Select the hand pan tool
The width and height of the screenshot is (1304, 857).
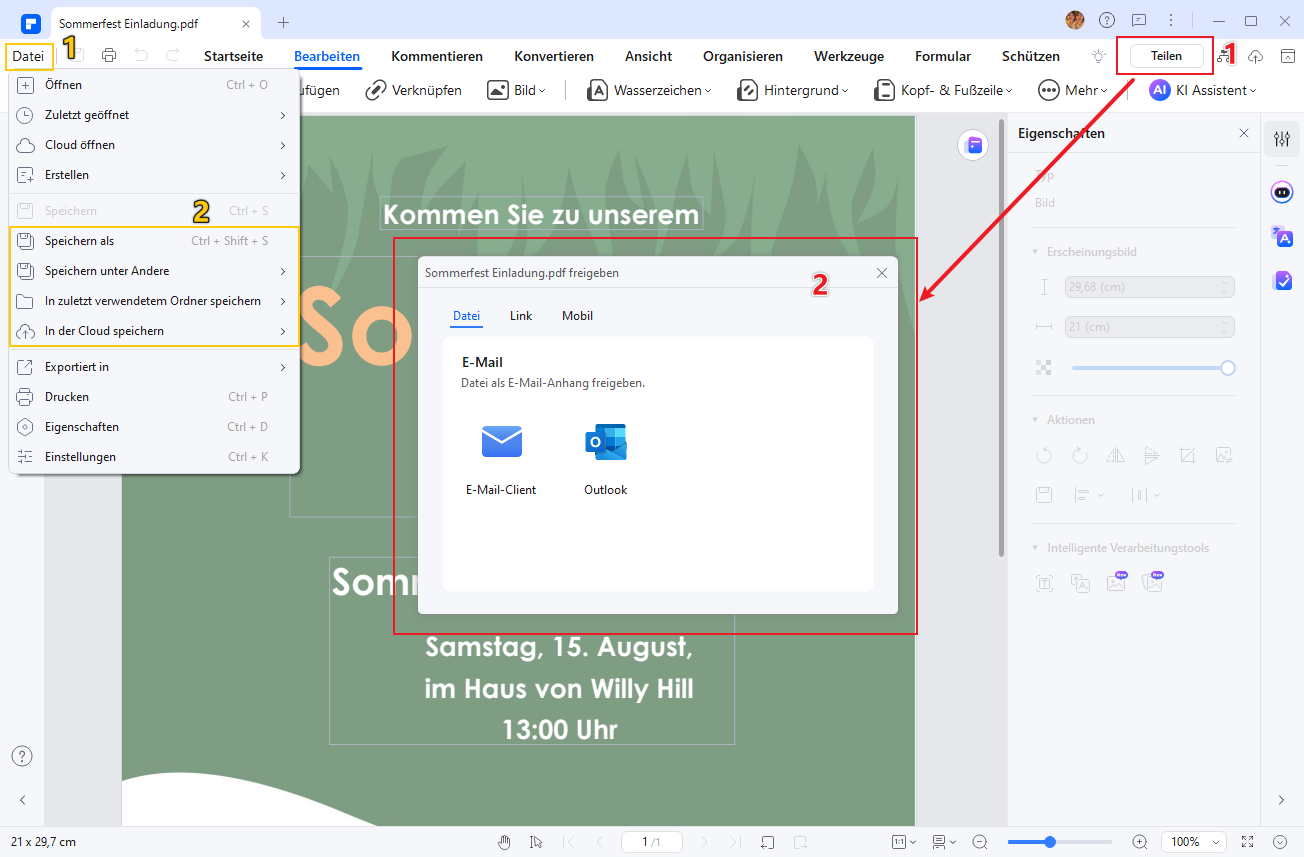[505, 842]
